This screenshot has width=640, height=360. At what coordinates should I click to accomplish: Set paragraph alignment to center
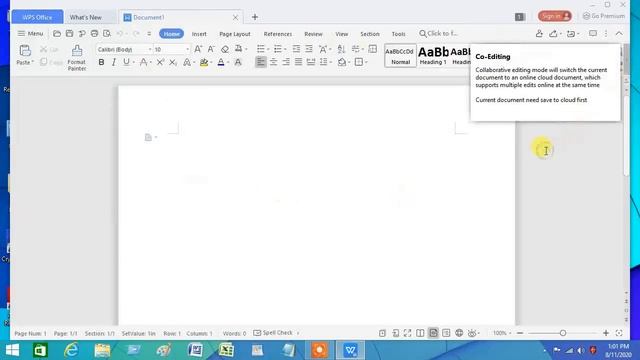coord(273,62)
